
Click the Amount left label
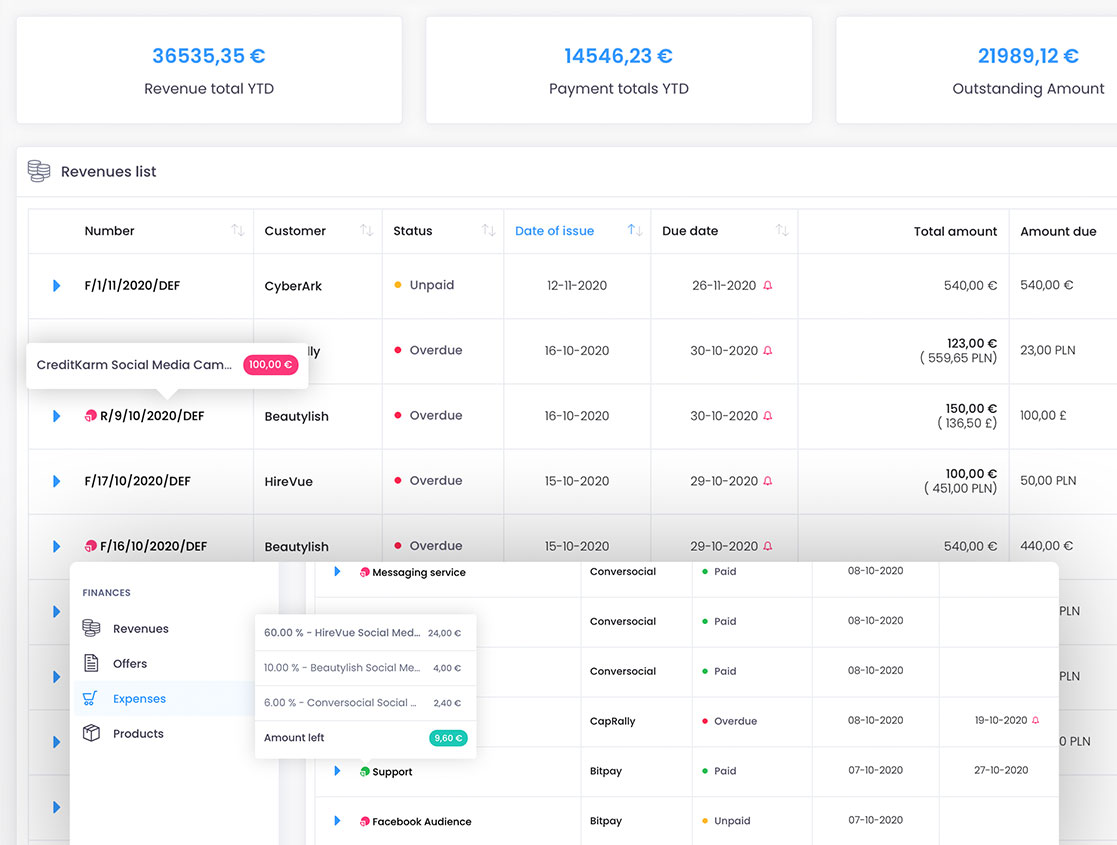tap(293, 737)
